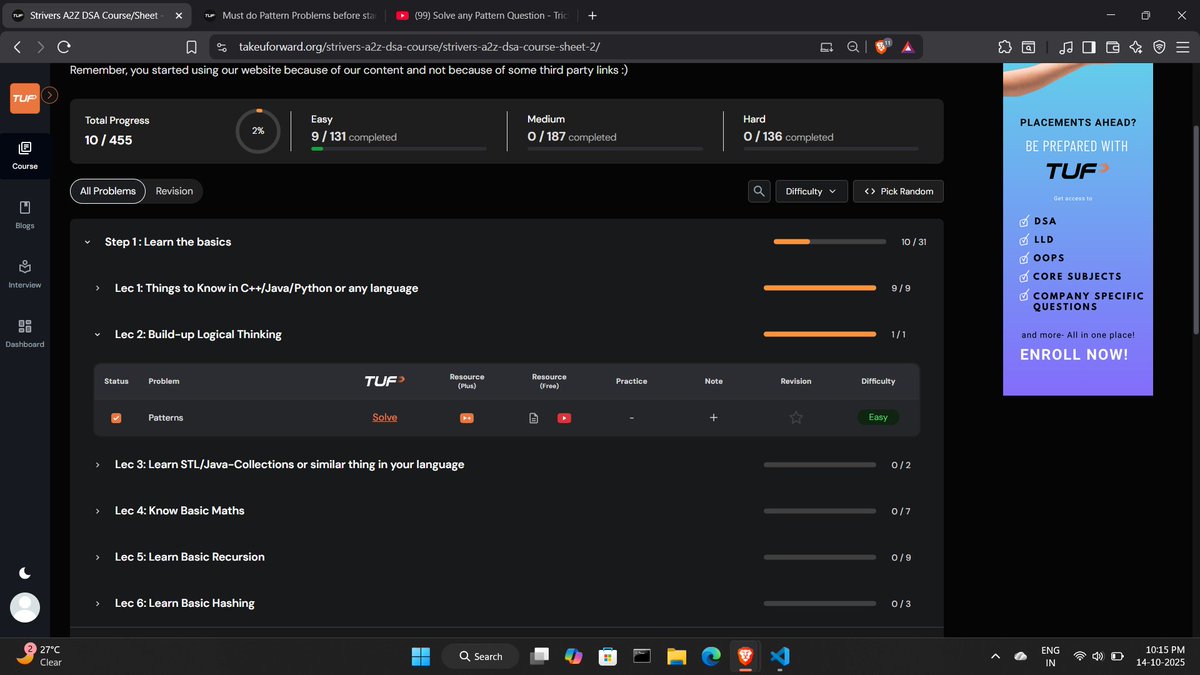Launch Visual Studio Code from taskbar

(781, 656)
